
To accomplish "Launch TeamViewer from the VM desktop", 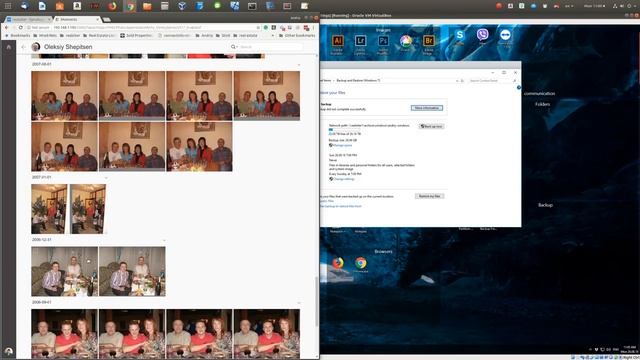I will [505, 35].
